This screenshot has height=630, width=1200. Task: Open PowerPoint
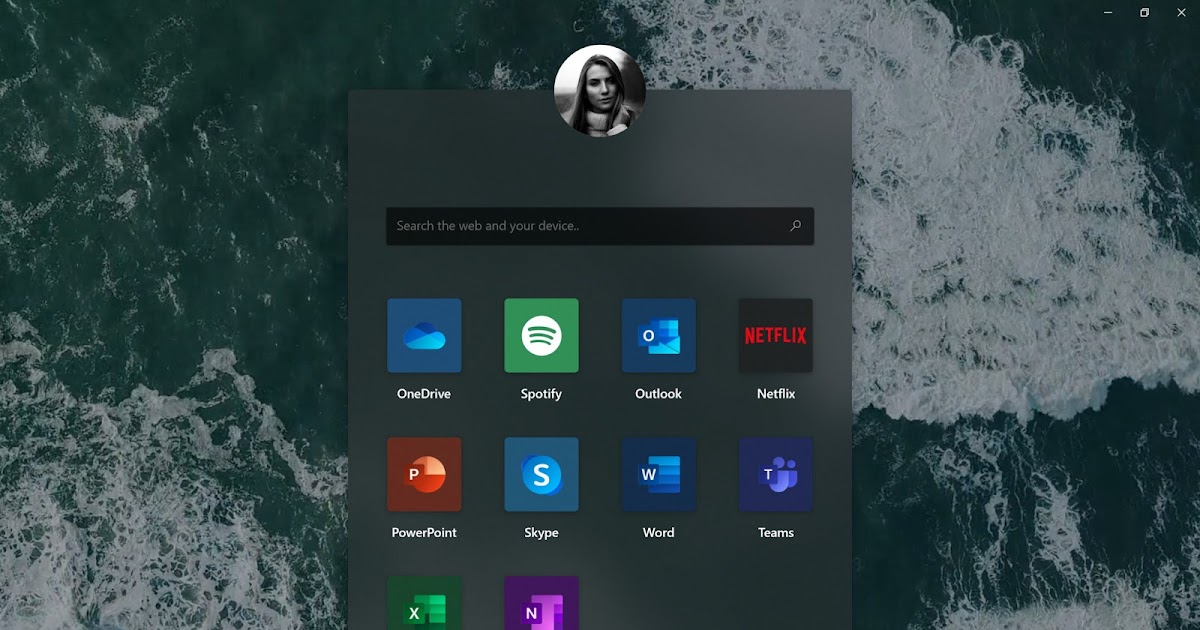coord(424,474)
